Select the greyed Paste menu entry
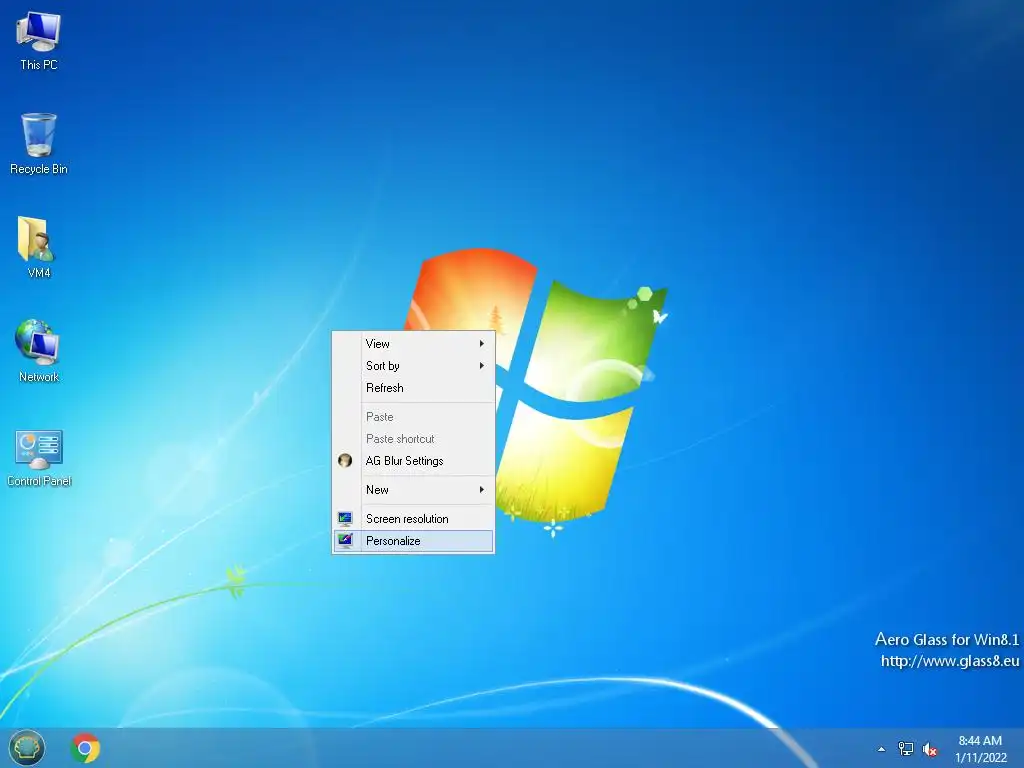Screen dimensions: 1024x768 tap(413, 417)
